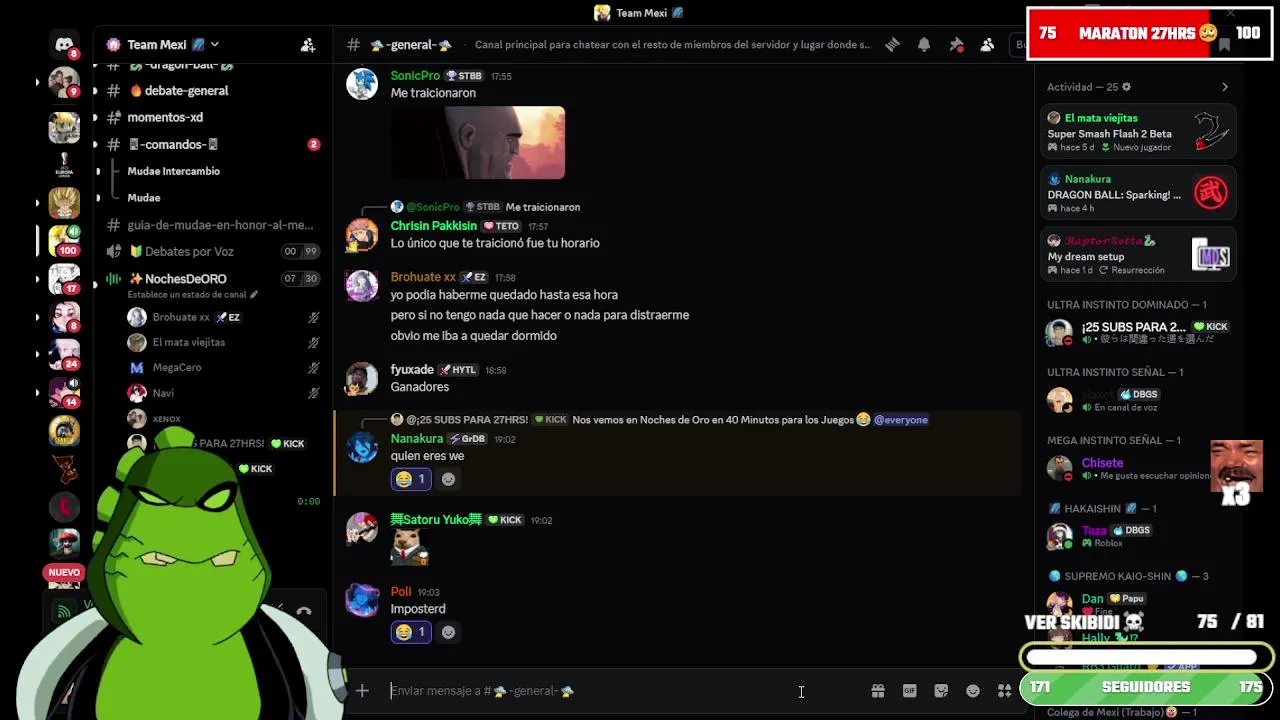Click the notification bell in channel header
1280x720 pixels.
[x=924, y=45]
